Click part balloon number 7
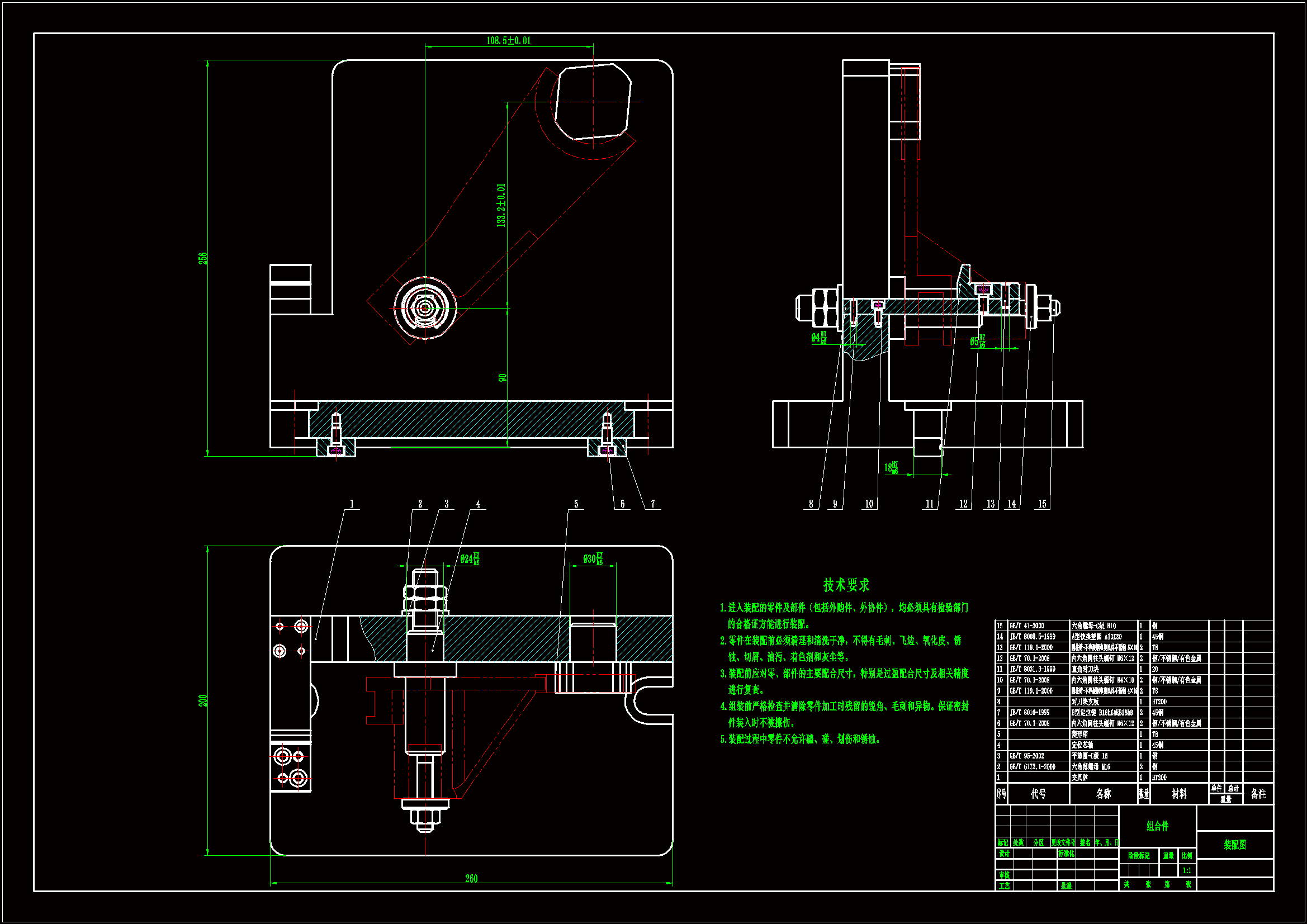Screen dimensions: 1307x924 pos(652,504)
